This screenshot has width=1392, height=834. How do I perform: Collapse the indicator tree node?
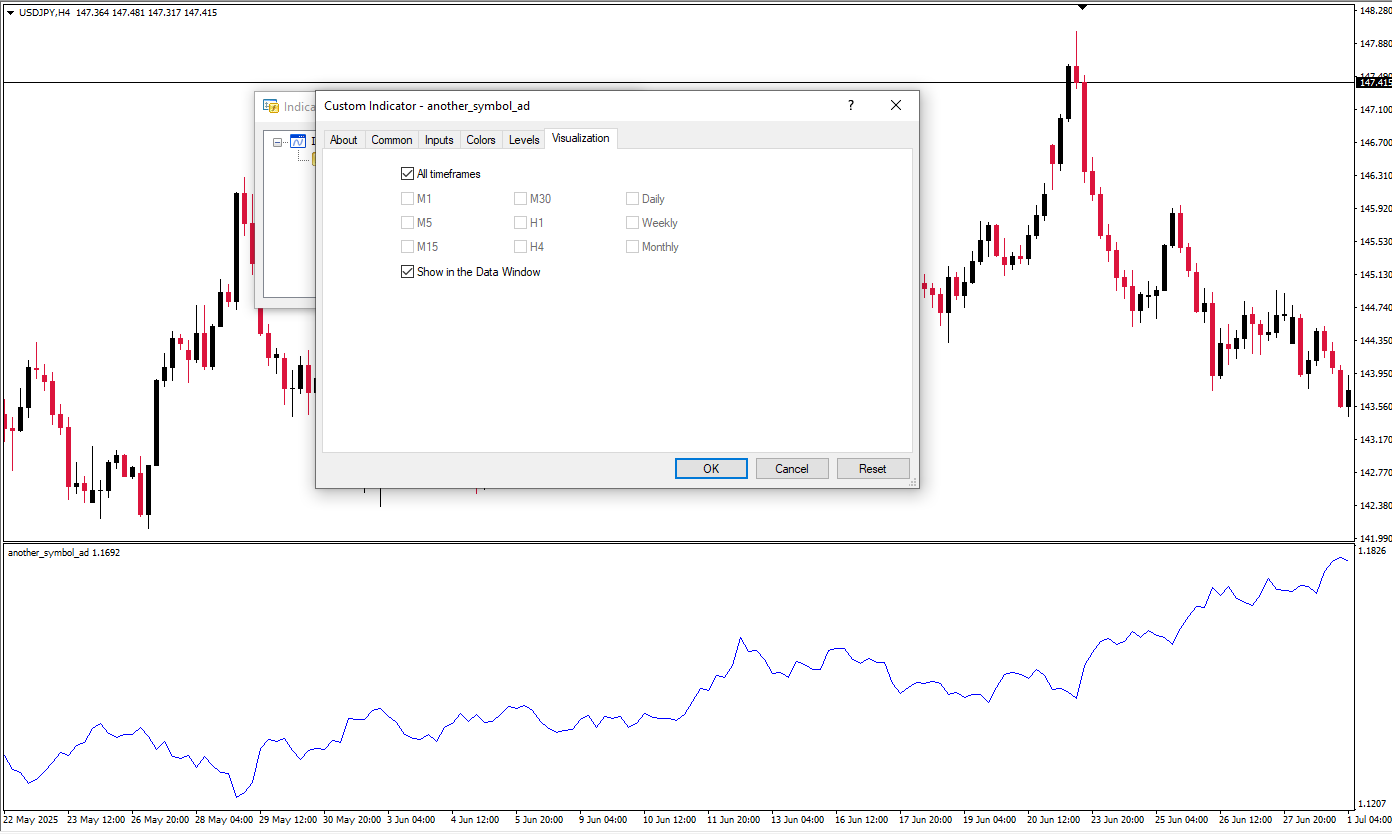coord(278,142)
